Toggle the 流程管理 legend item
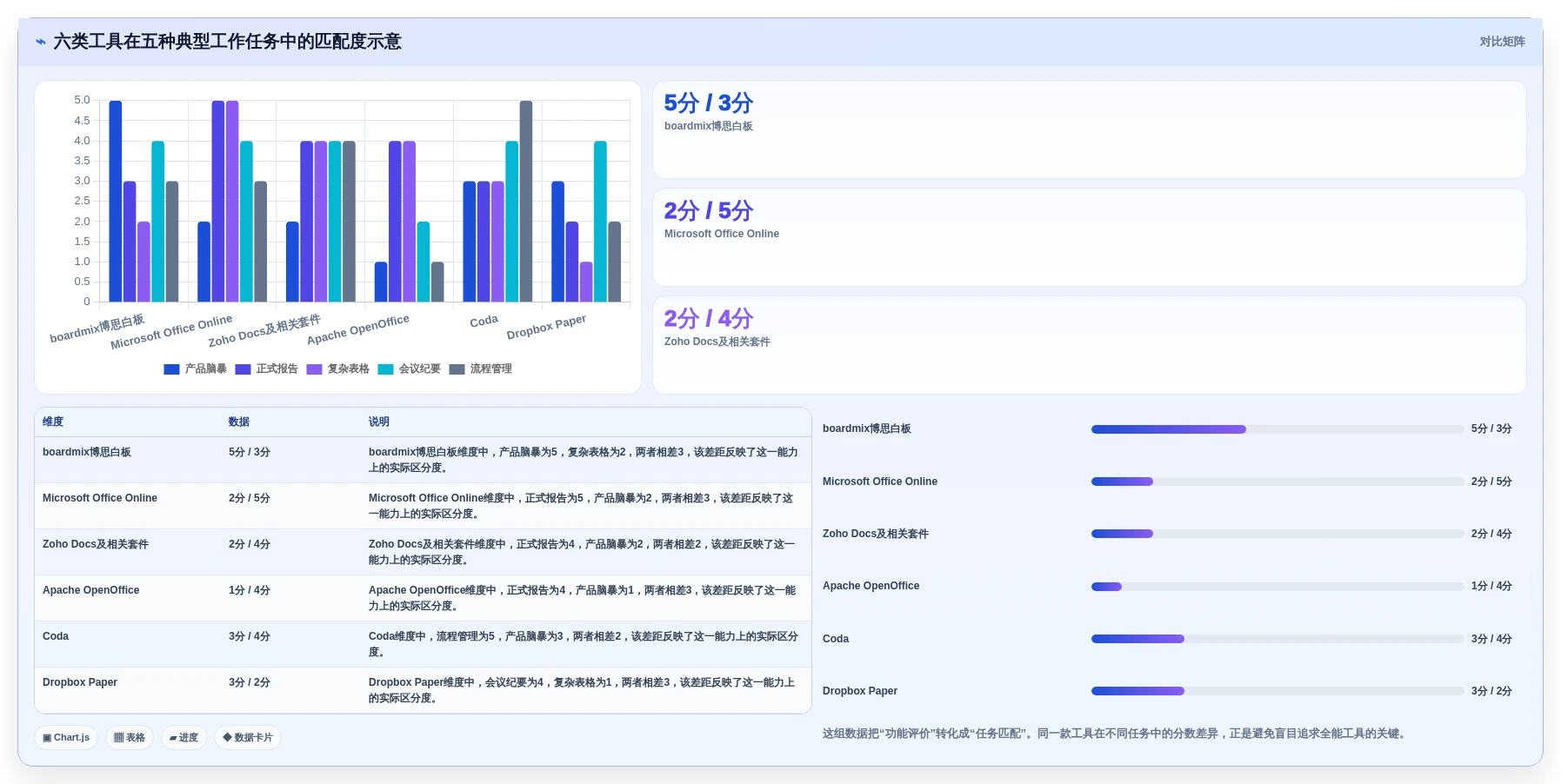Screen dimensions: 1561x784 tap(481, 369)
